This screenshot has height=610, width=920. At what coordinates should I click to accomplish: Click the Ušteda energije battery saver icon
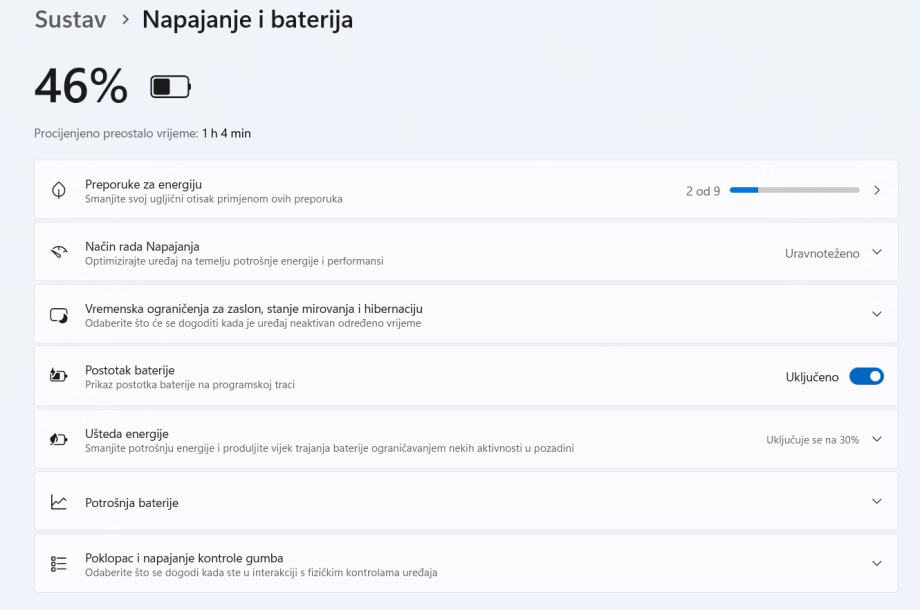pos(59,440)
